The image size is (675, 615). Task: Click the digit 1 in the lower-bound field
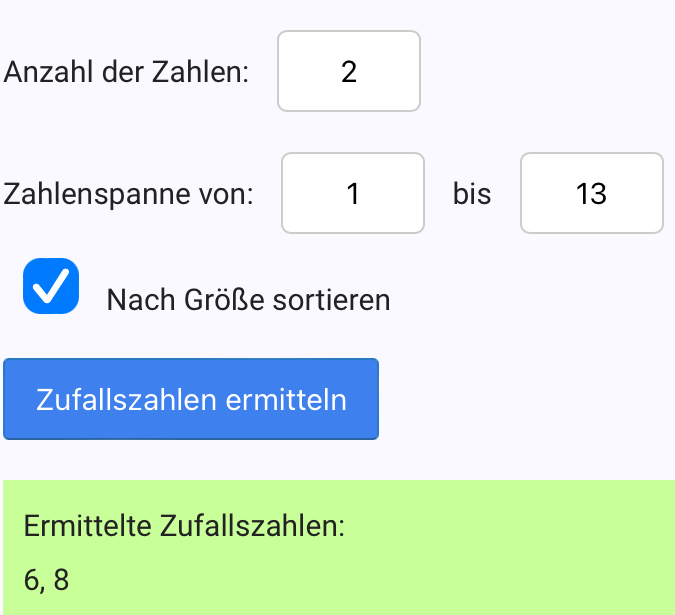point(353,194)
